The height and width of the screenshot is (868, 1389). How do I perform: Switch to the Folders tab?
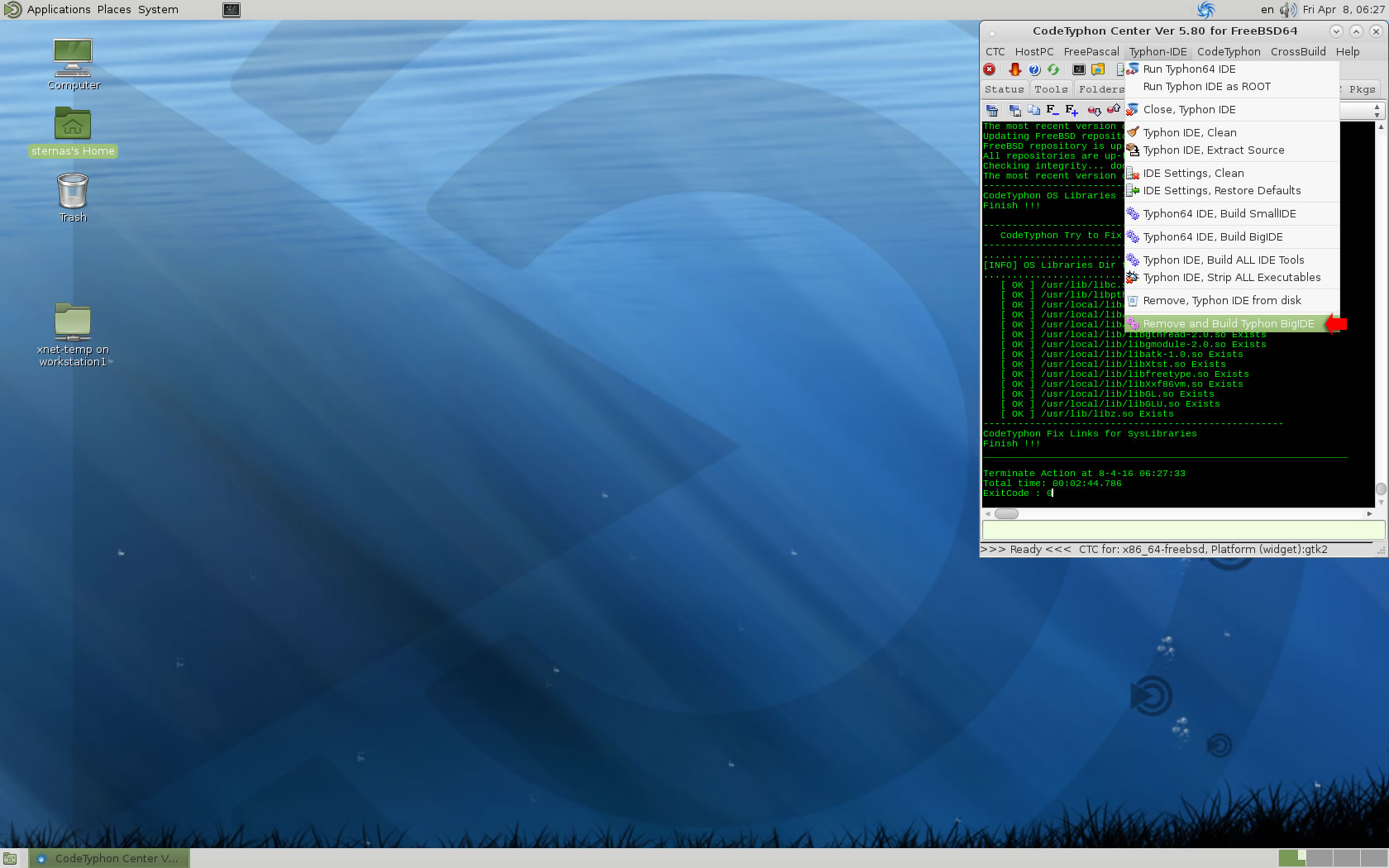point(1100,89)
